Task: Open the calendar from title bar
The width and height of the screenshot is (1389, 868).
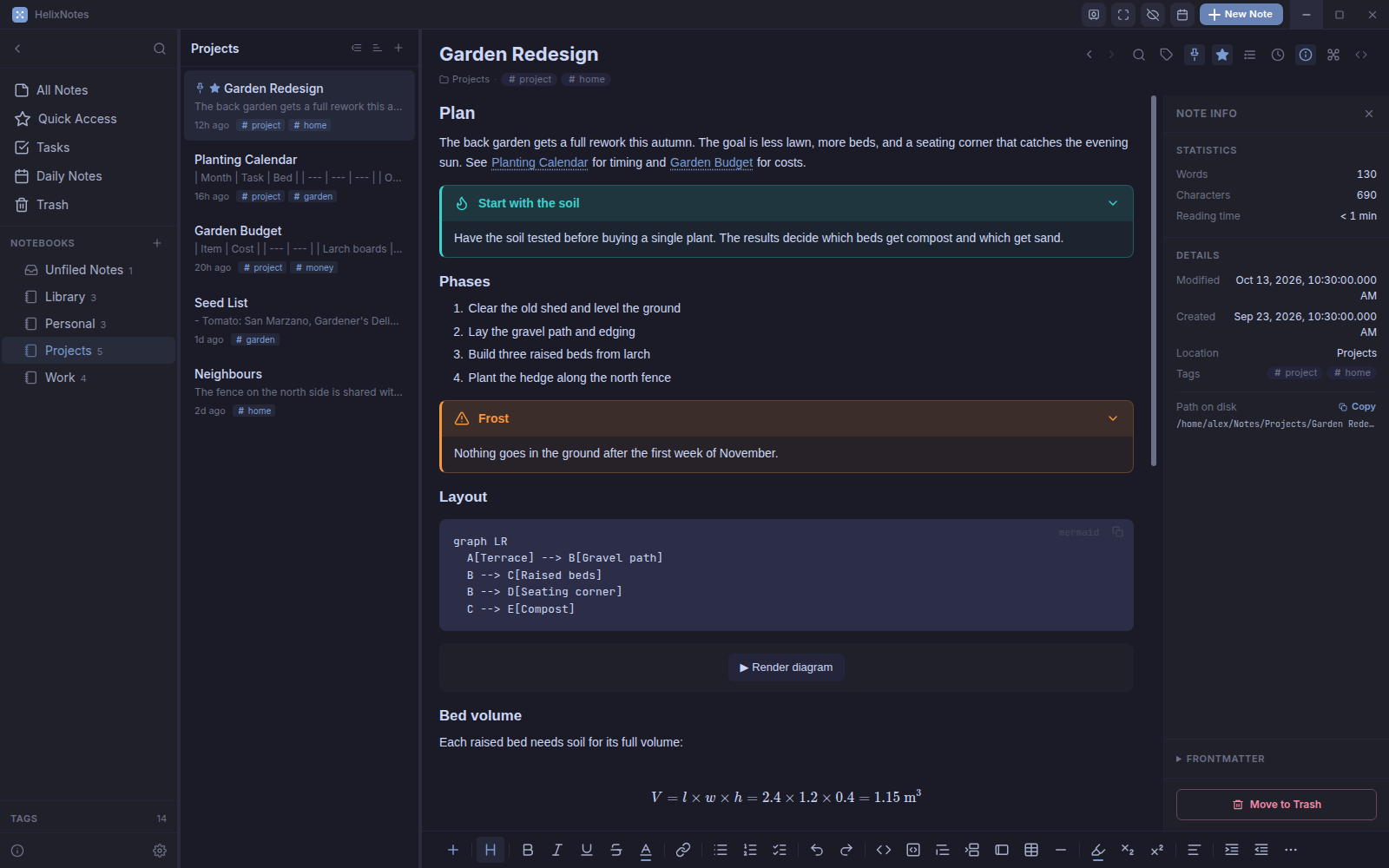Action: (x=1182, y=15)
